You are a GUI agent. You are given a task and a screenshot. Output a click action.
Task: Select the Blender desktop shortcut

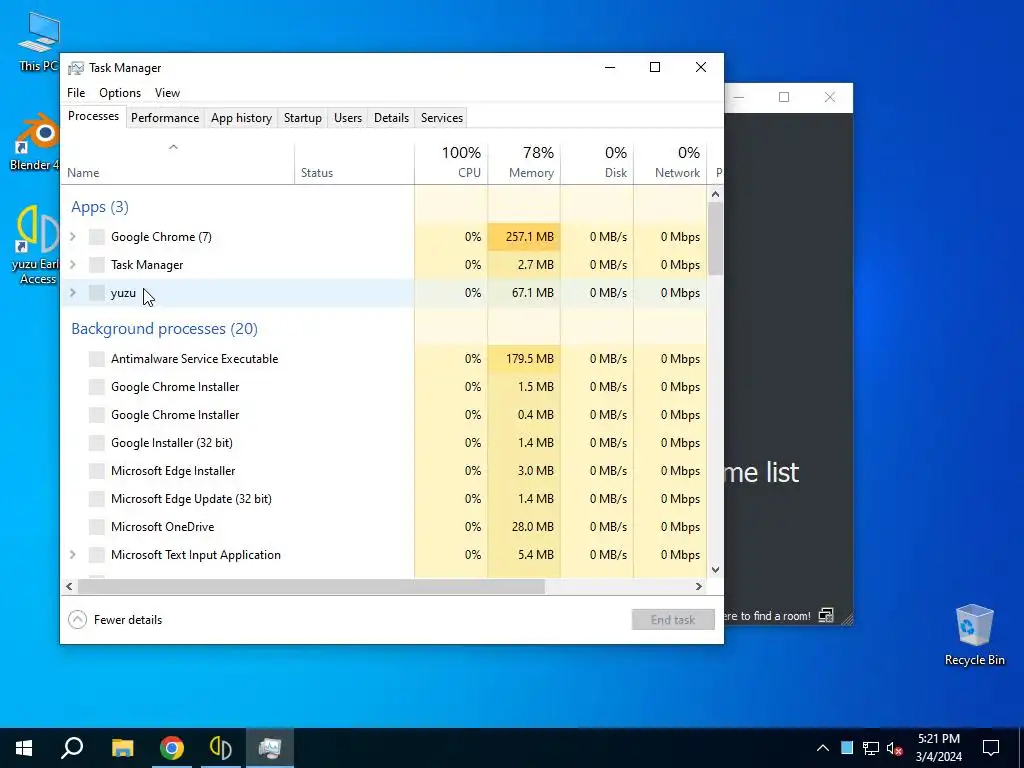pos(35,142)
